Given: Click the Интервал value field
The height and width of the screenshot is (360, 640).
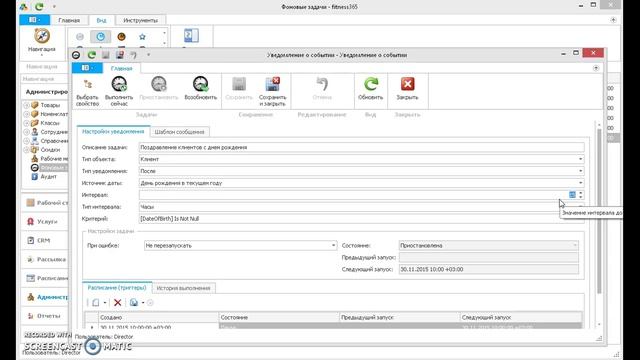Looking at the screenshot, I should (353, 195).
